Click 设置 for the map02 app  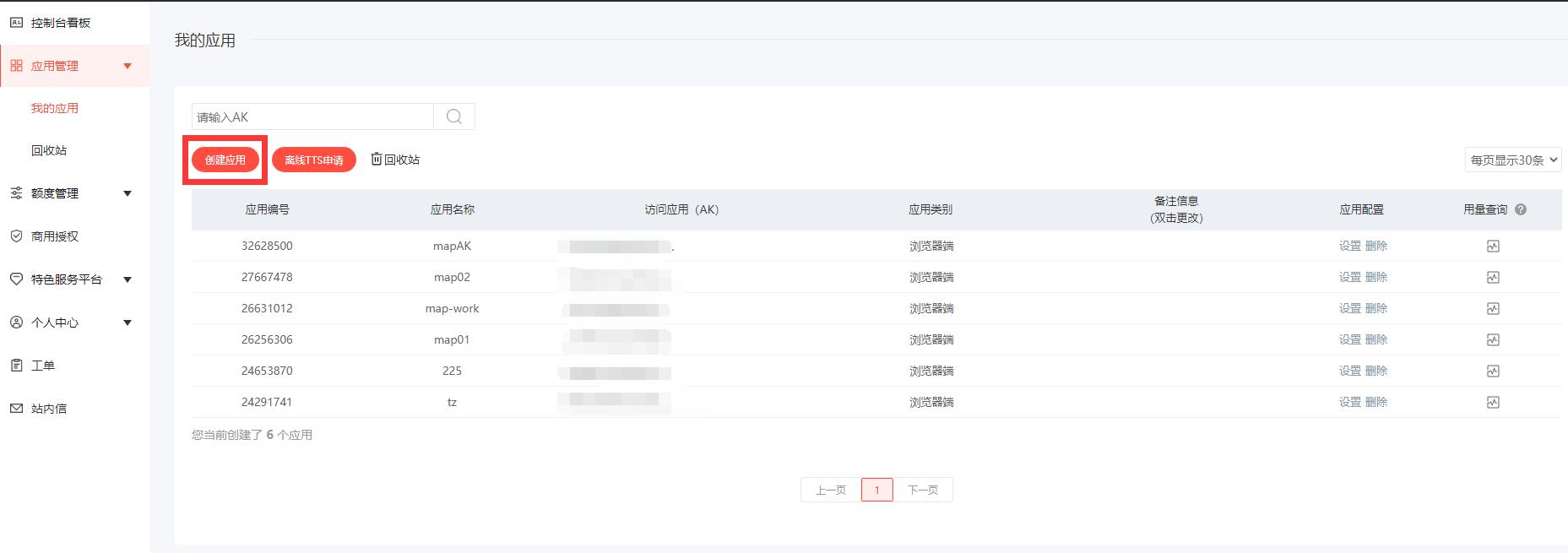[x=1349, y=277]
